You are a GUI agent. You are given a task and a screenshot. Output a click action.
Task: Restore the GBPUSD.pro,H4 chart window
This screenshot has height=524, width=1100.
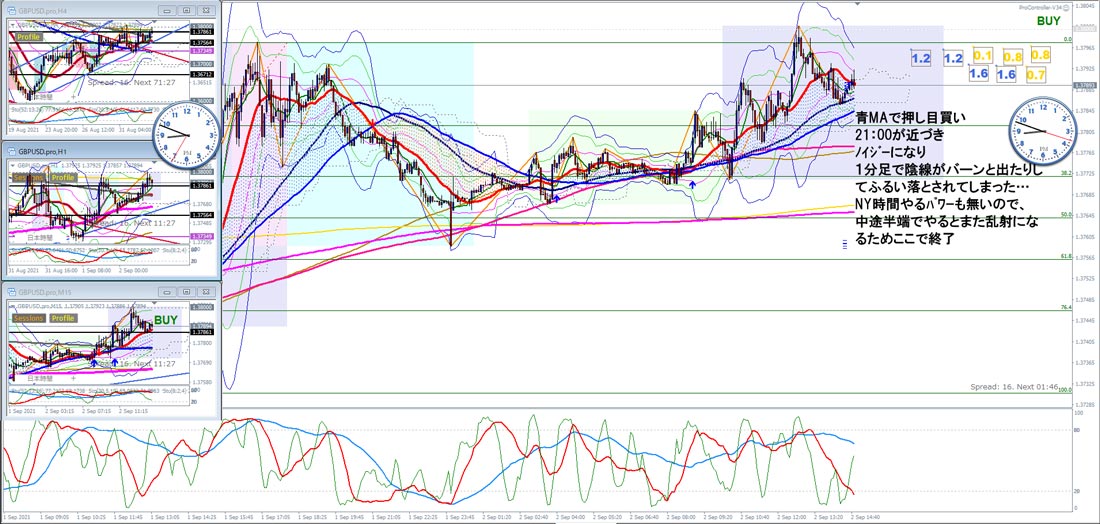(186, 11)
